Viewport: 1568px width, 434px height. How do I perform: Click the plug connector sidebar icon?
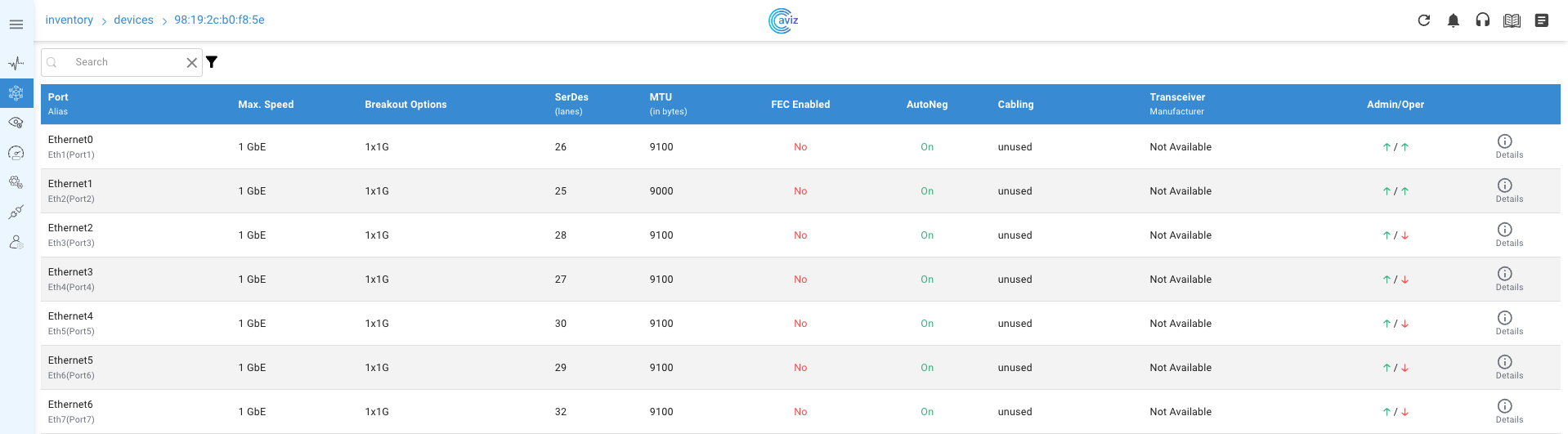[16, 213]
